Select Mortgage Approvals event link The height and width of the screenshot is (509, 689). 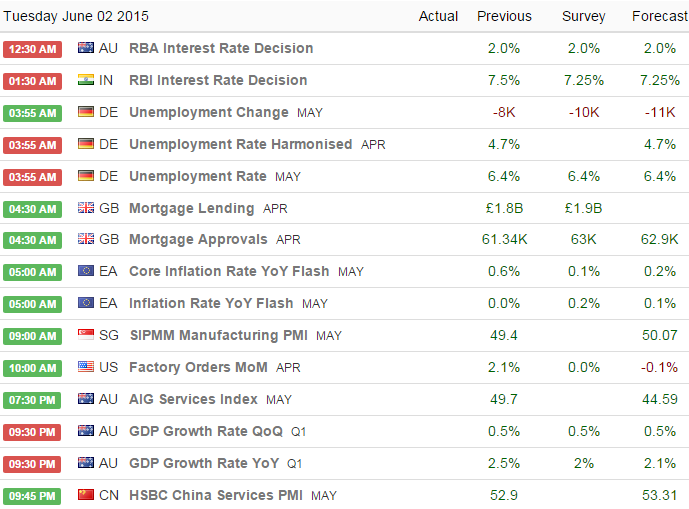tap(198, 240)
